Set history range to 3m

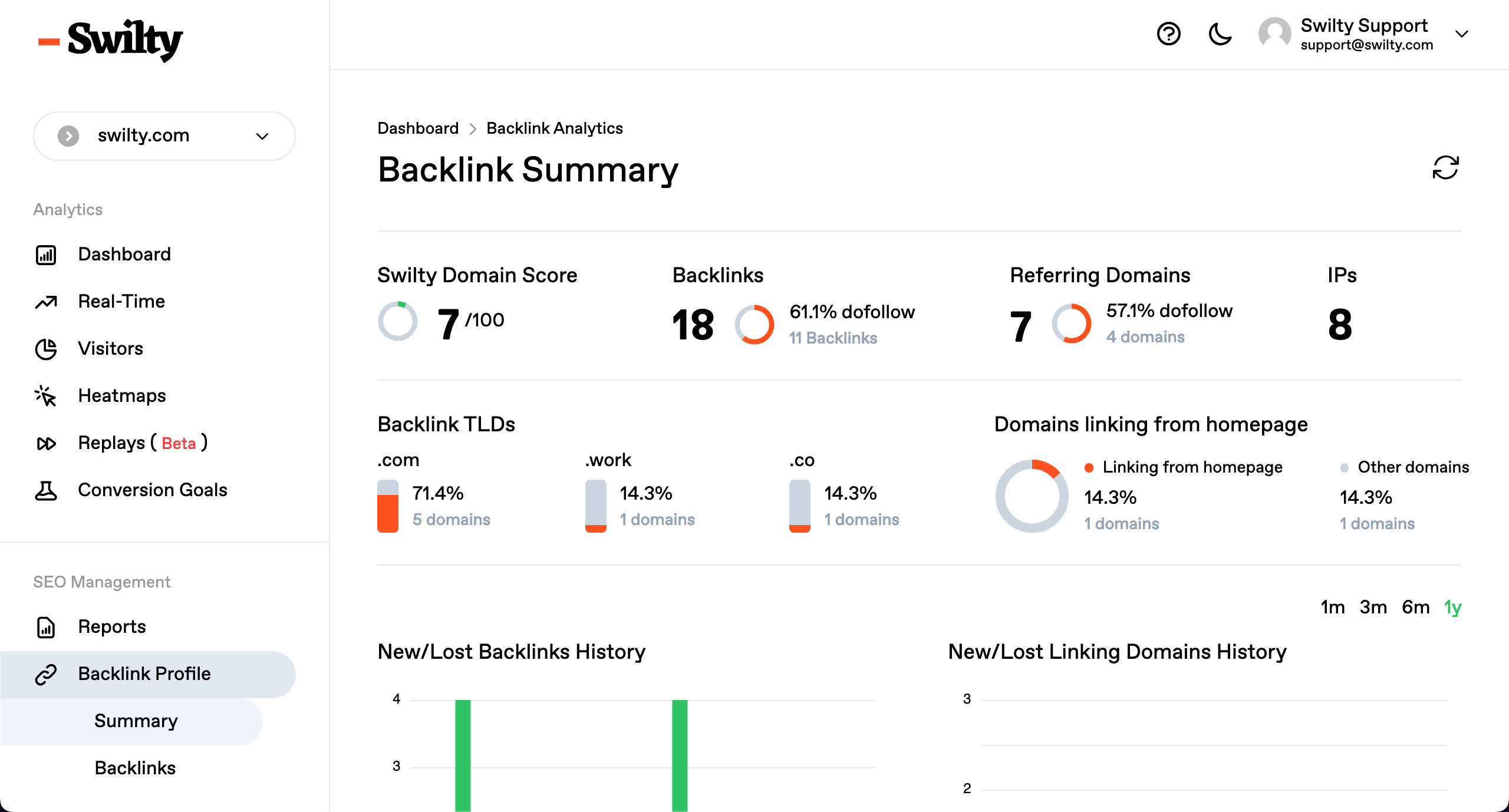coord(1373,608)
